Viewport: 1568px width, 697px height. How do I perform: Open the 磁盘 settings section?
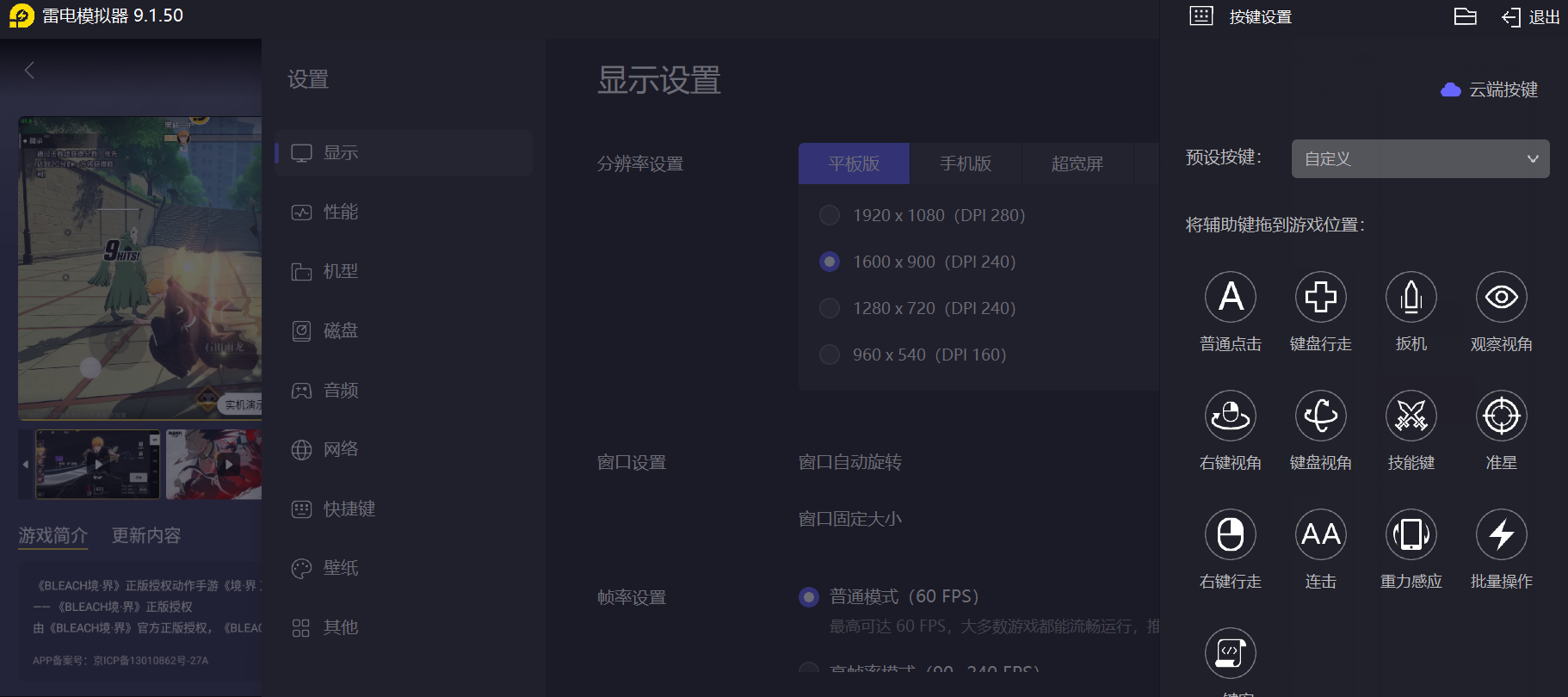[404, 331]
